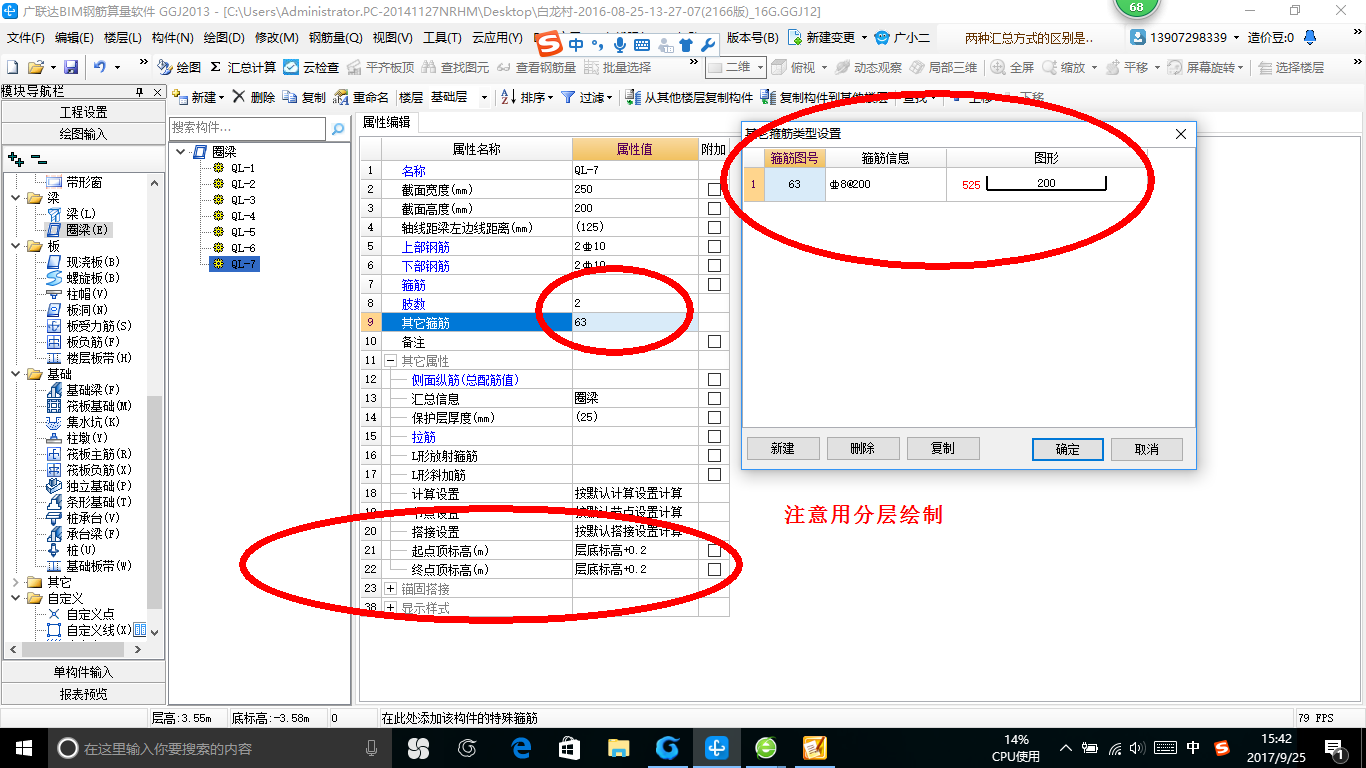This screenshot has width=1366, height=768.
Task: Open the 基础层 floor dropdown
Action: (484, 98)
